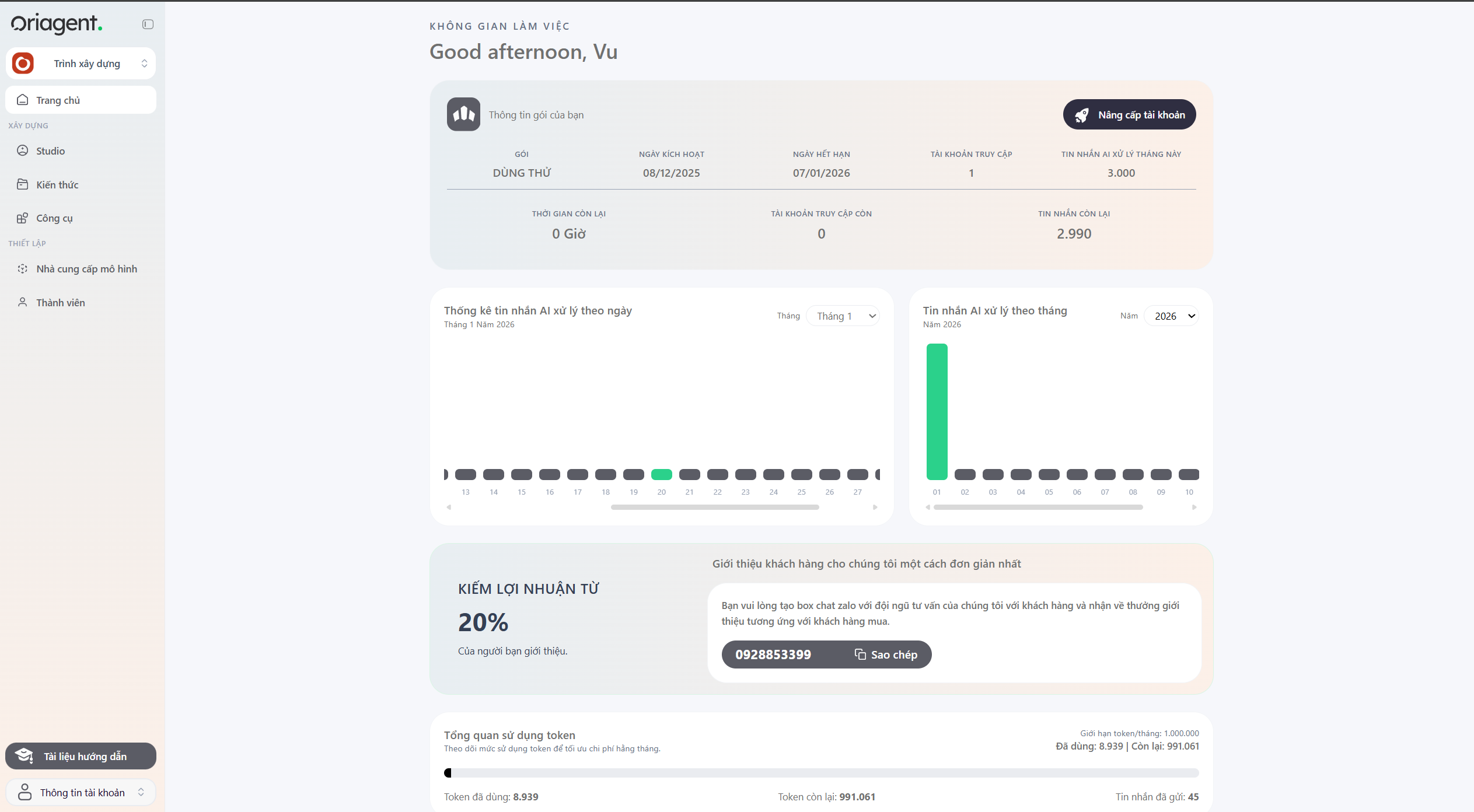
Task: Expand the Thông tin tài khoản menu
Action: coord(81,792)
